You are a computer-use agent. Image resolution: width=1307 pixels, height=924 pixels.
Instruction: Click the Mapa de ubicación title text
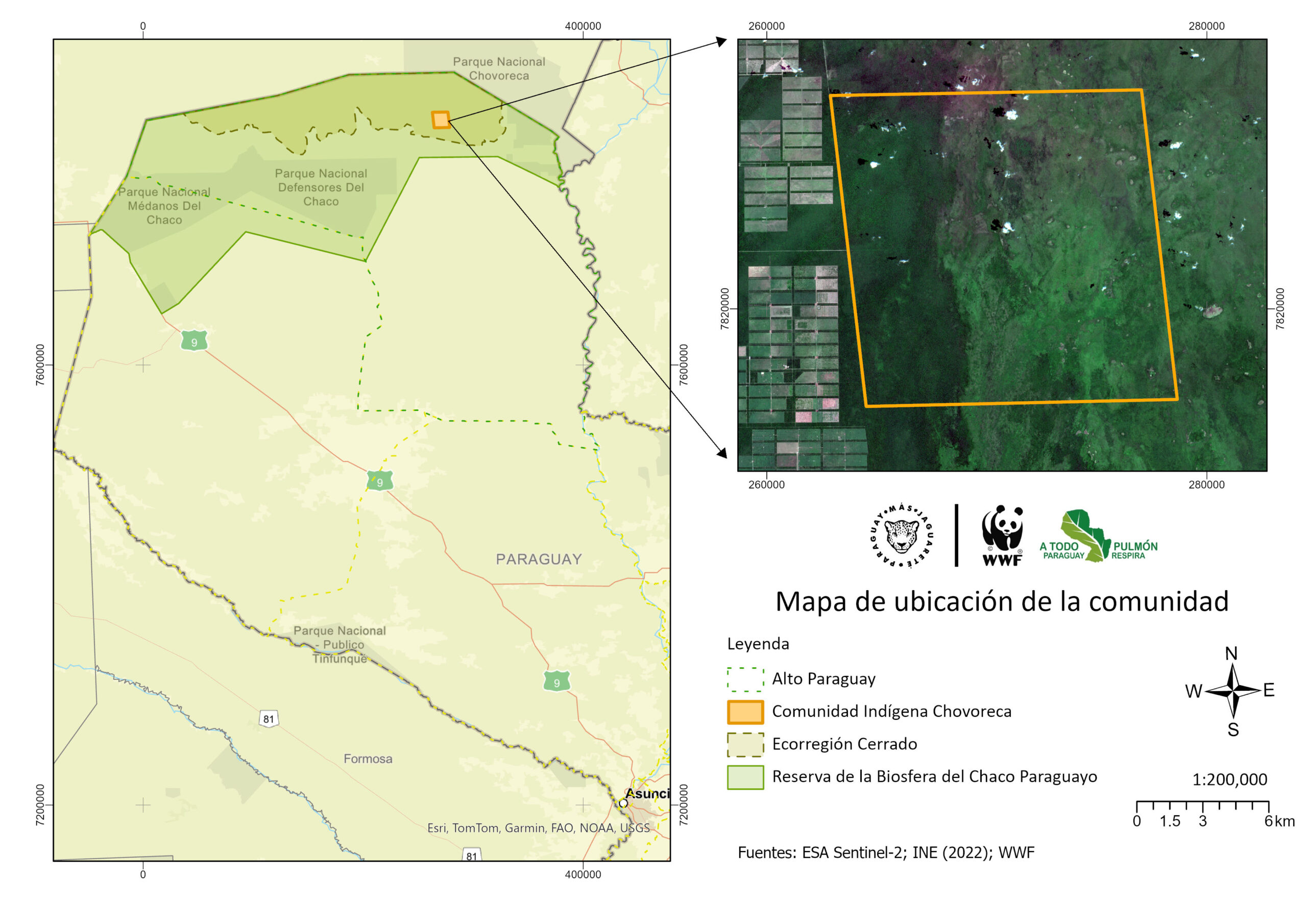(x=1001, y=602)
